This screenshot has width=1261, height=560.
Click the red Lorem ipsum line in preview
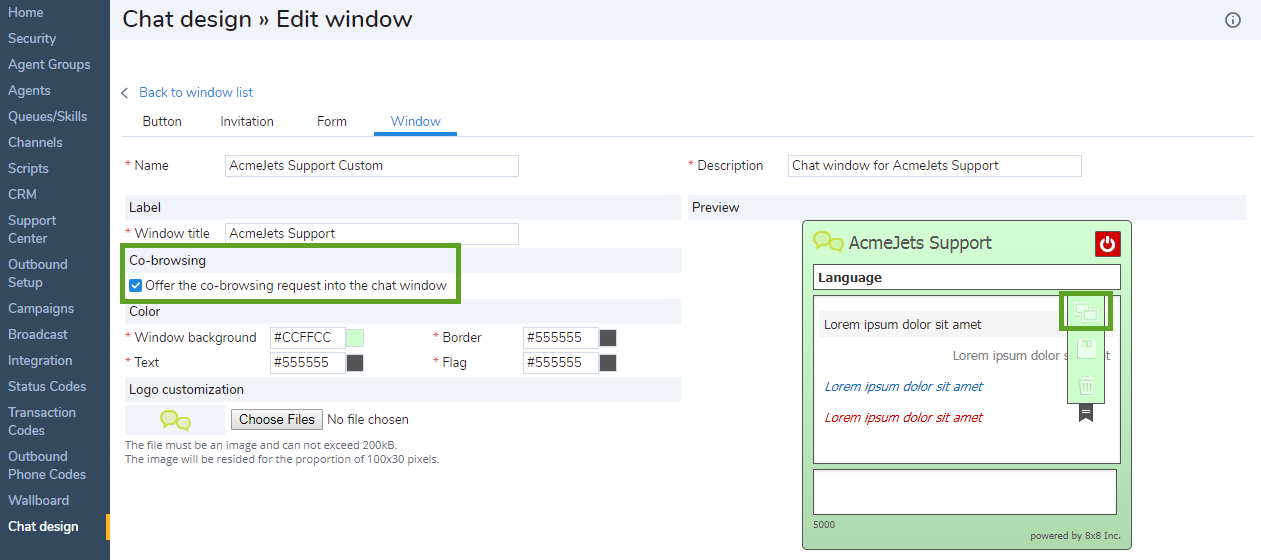tap(903, 418)
